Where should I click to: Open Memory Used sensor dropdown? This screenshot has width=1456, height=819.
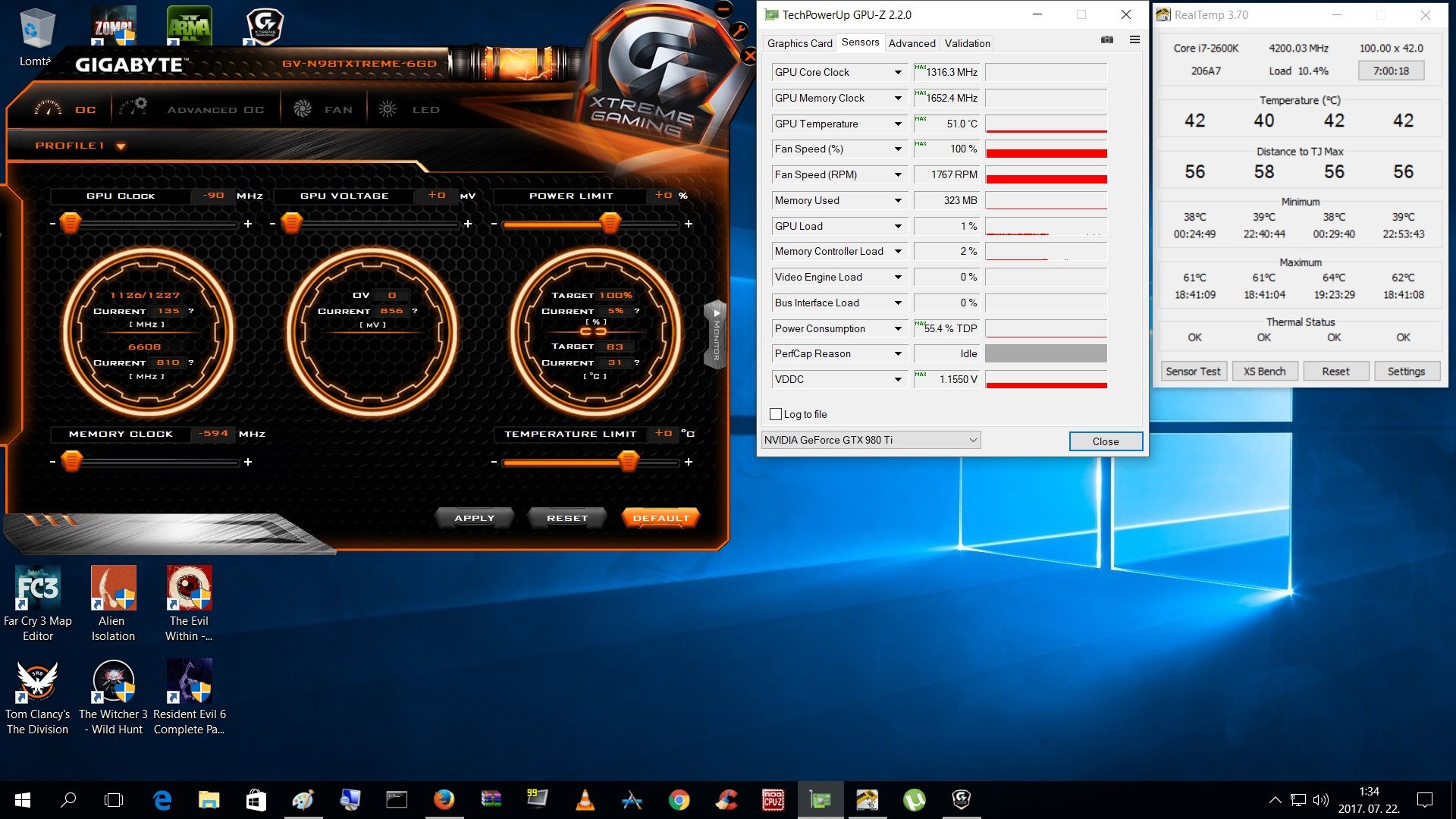[898, 200]
